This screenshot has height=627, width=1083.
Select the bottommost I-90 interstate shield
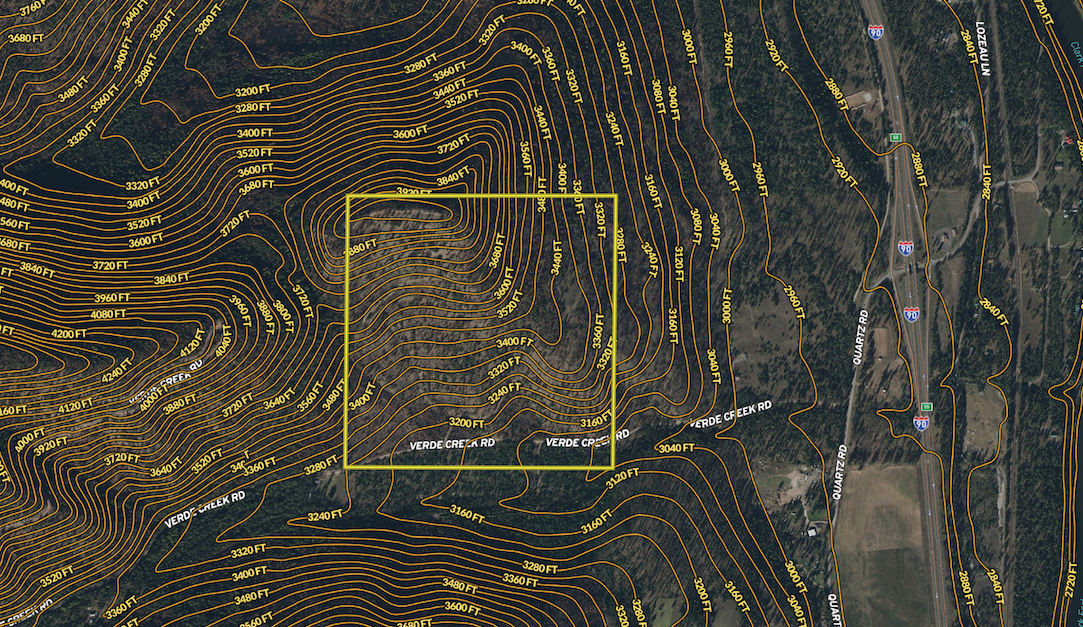[x=921, y=423]
